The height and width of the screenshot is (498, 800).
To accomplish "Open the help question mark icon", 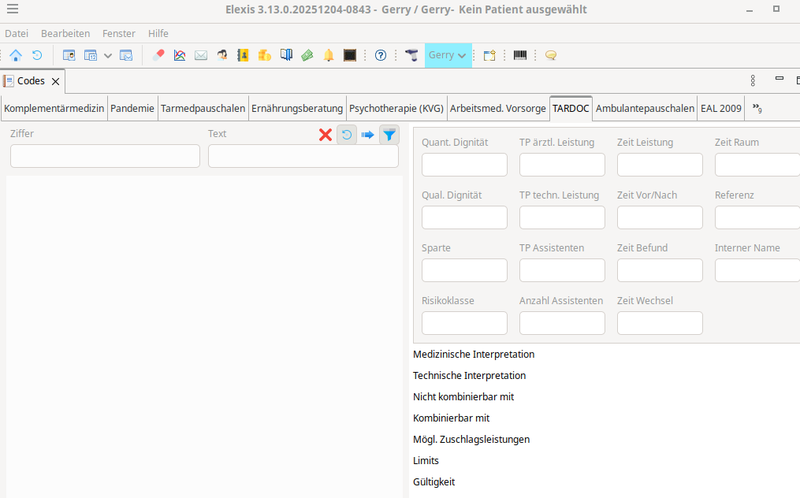I will coord(381,55).
